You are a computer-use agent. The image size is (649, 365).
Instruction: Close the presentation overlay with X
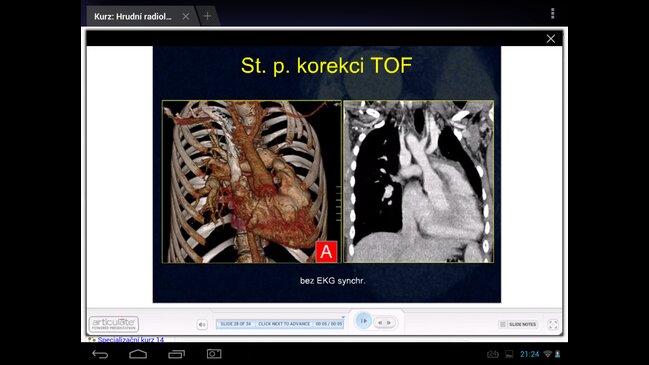pos(550,39)
